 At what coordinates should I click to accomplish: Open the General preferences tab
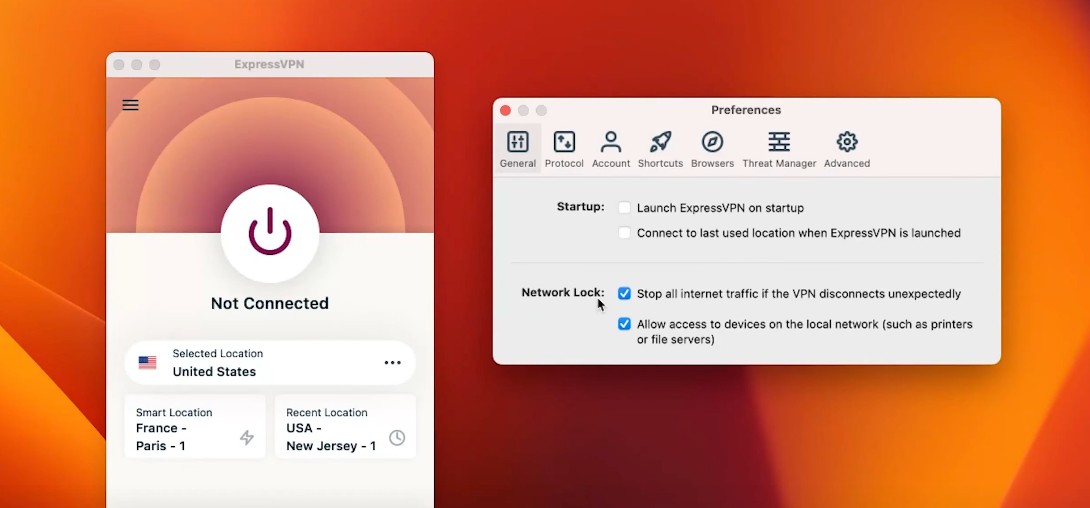click(x=518, y=149)
